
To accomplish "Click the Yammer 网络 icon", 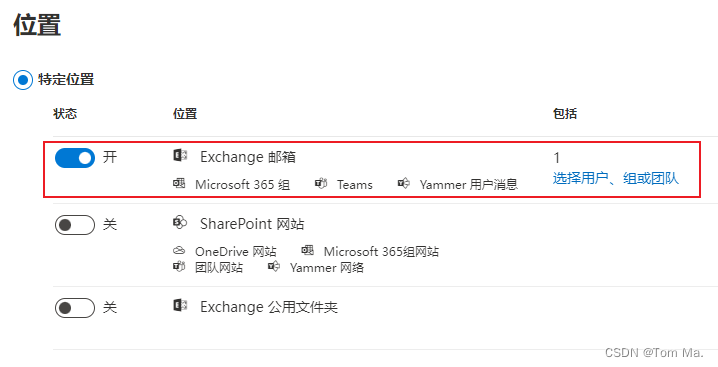I will click(274, 266).
